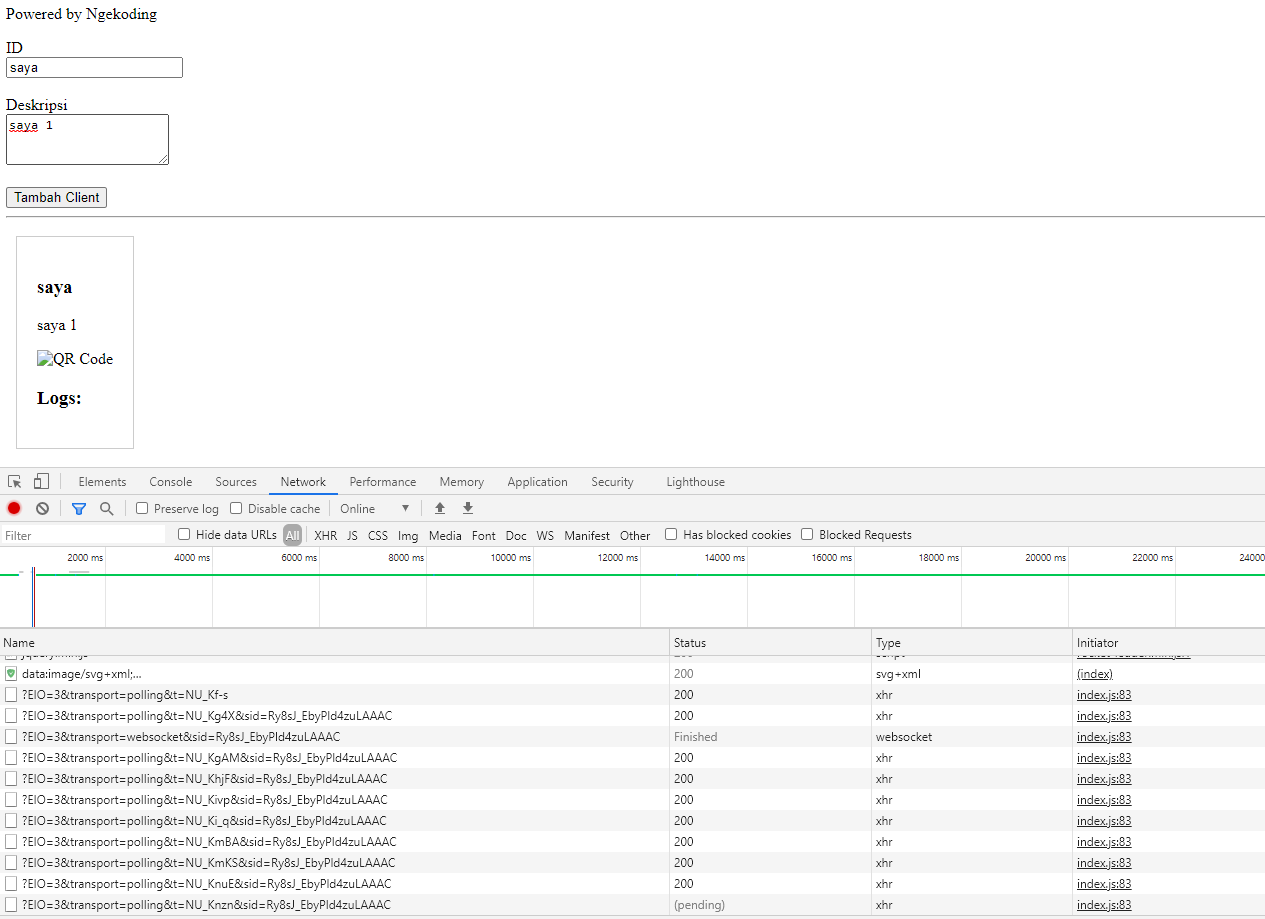Activate the inspect element picker icon
The image size is (1265, 919).
pyautogui.click(x=15, y=482)
